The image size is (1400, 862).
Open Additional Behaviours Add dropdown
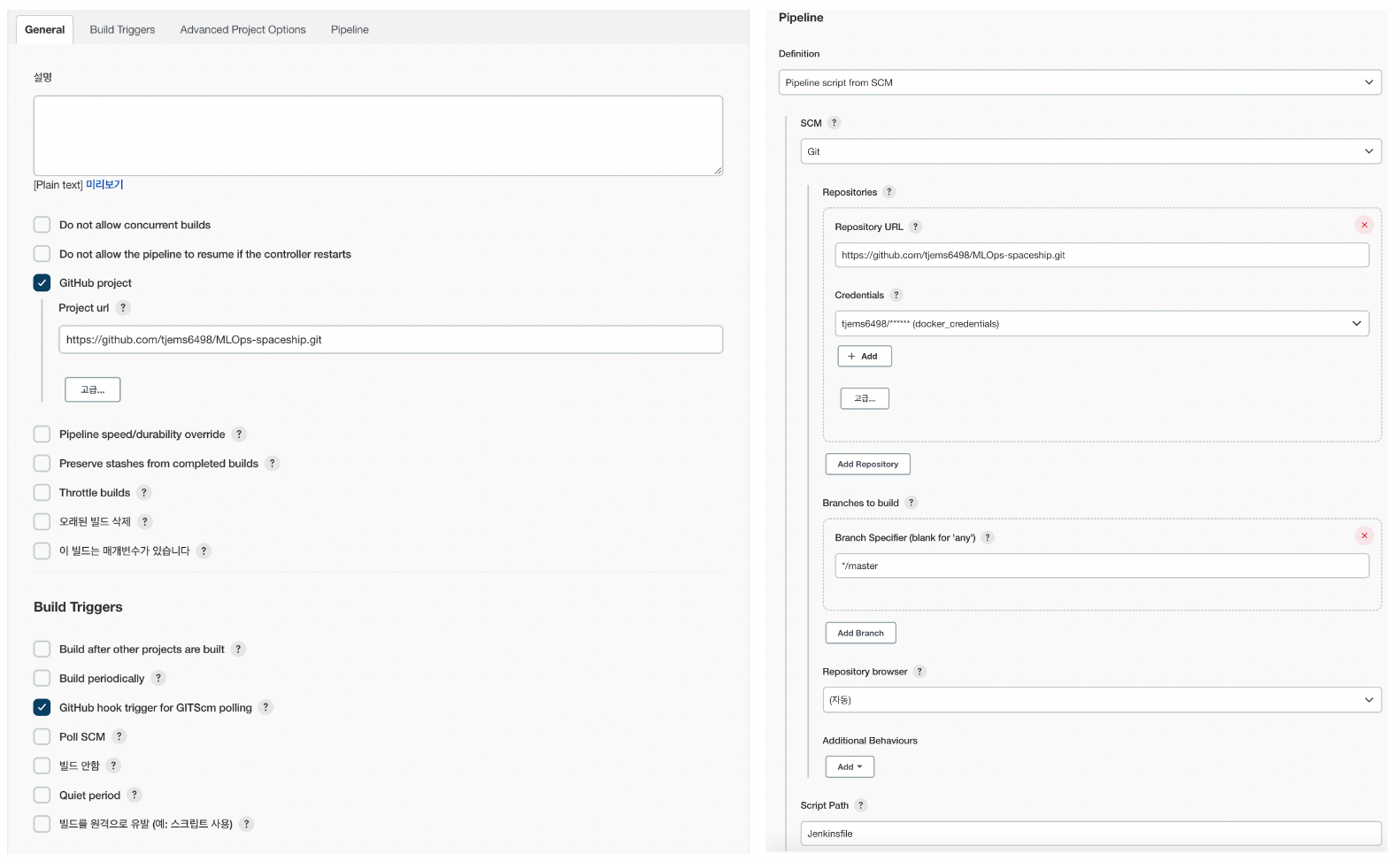850,767
